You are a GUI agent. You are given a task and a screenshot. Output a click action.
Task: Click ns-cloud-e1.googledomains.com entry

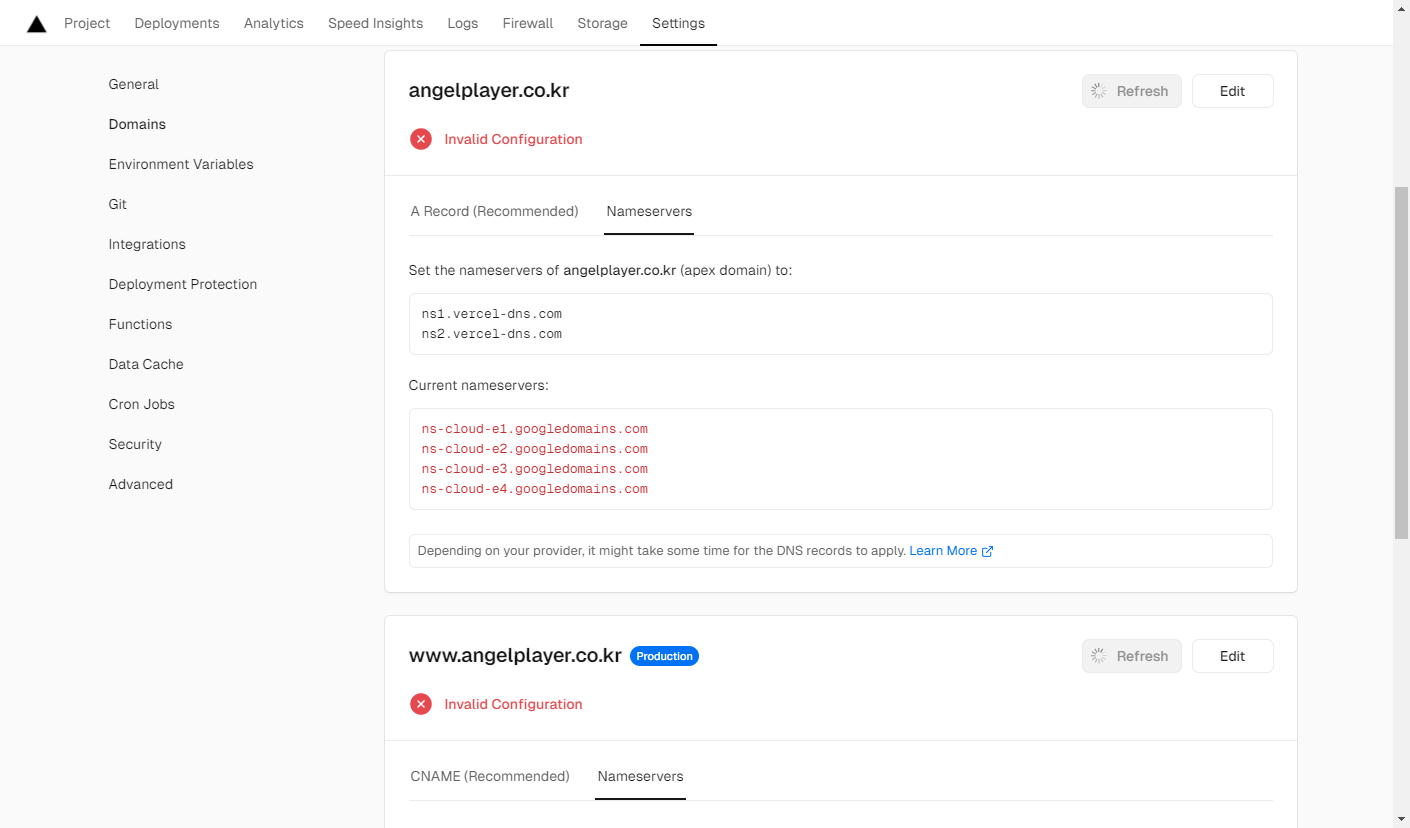pos(535,429)
